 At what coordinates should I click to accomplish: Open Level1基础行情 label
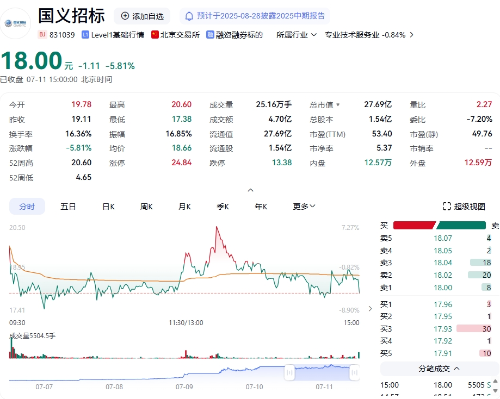[113, 35]
